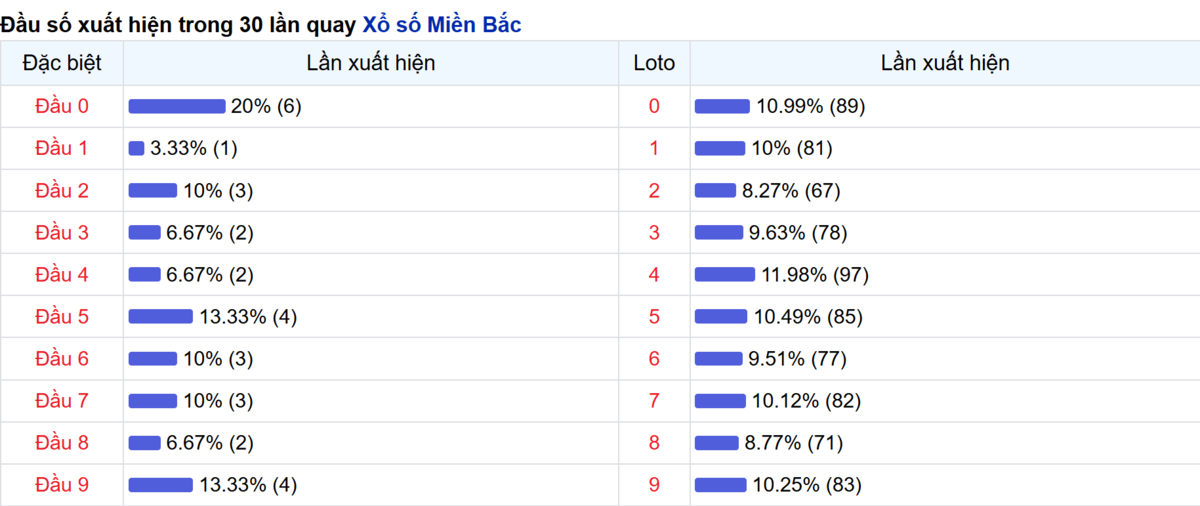The width and height of the screenshot is (1200, 506).
Task: Click the Loto 4 progress bar
Action: pos(725,275)
